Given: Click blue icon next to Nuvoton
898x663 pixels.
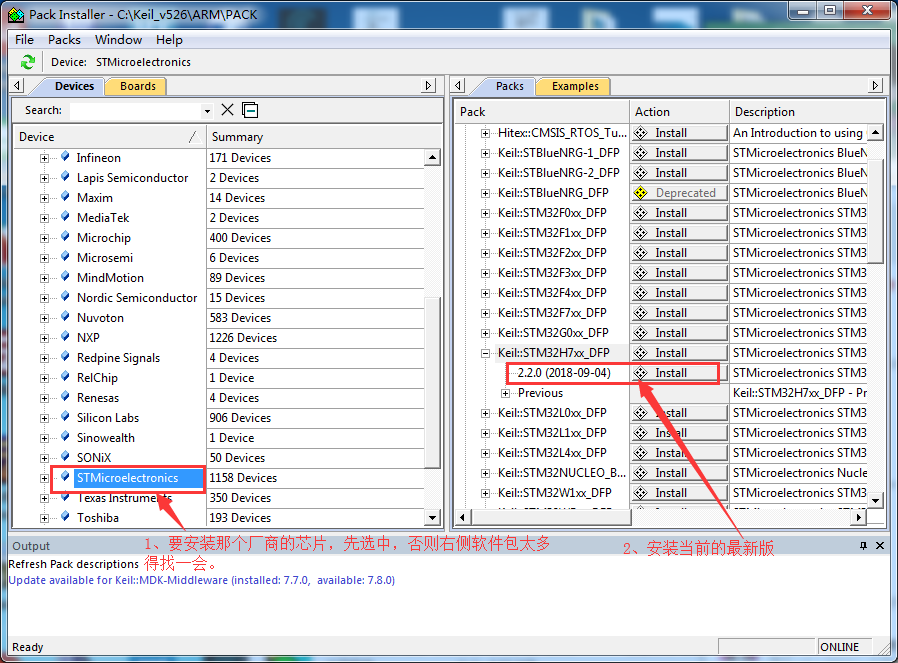Looking at the screenshot, I should click(65, 317).
